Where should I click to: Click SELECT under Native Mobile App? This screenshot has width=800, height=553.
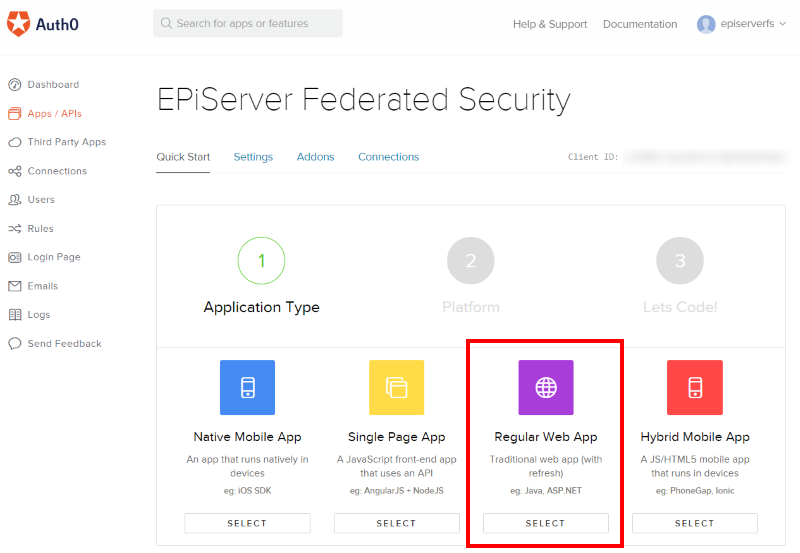[247, 523]
